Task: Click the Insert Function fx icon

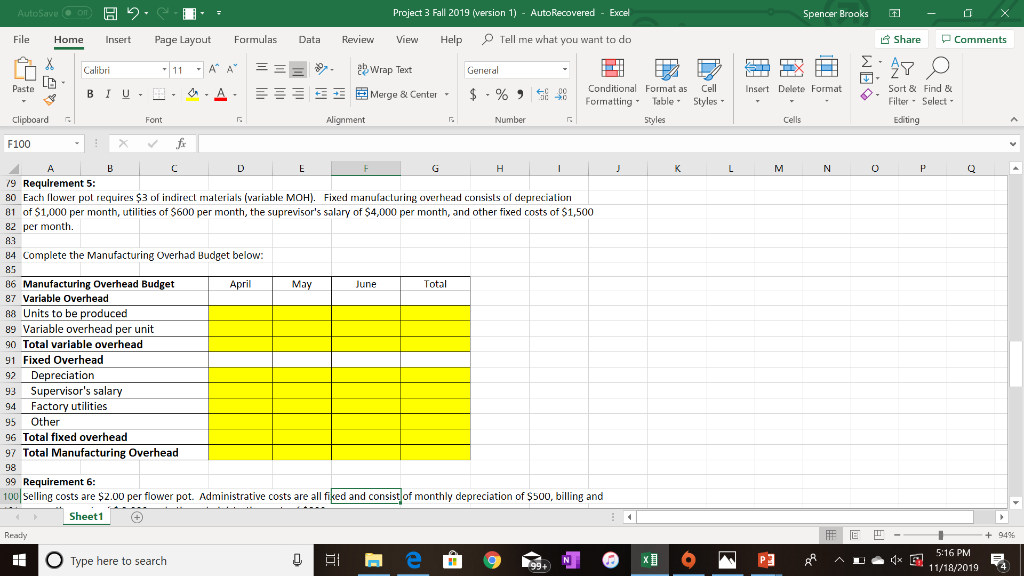Action: click(x=181, y=144)
